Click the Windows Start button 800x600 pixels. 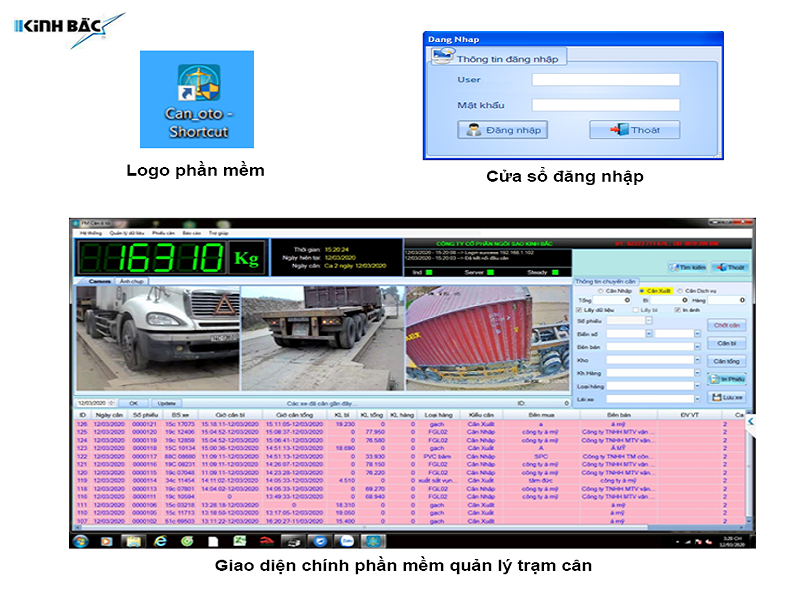tap(80, 541)
